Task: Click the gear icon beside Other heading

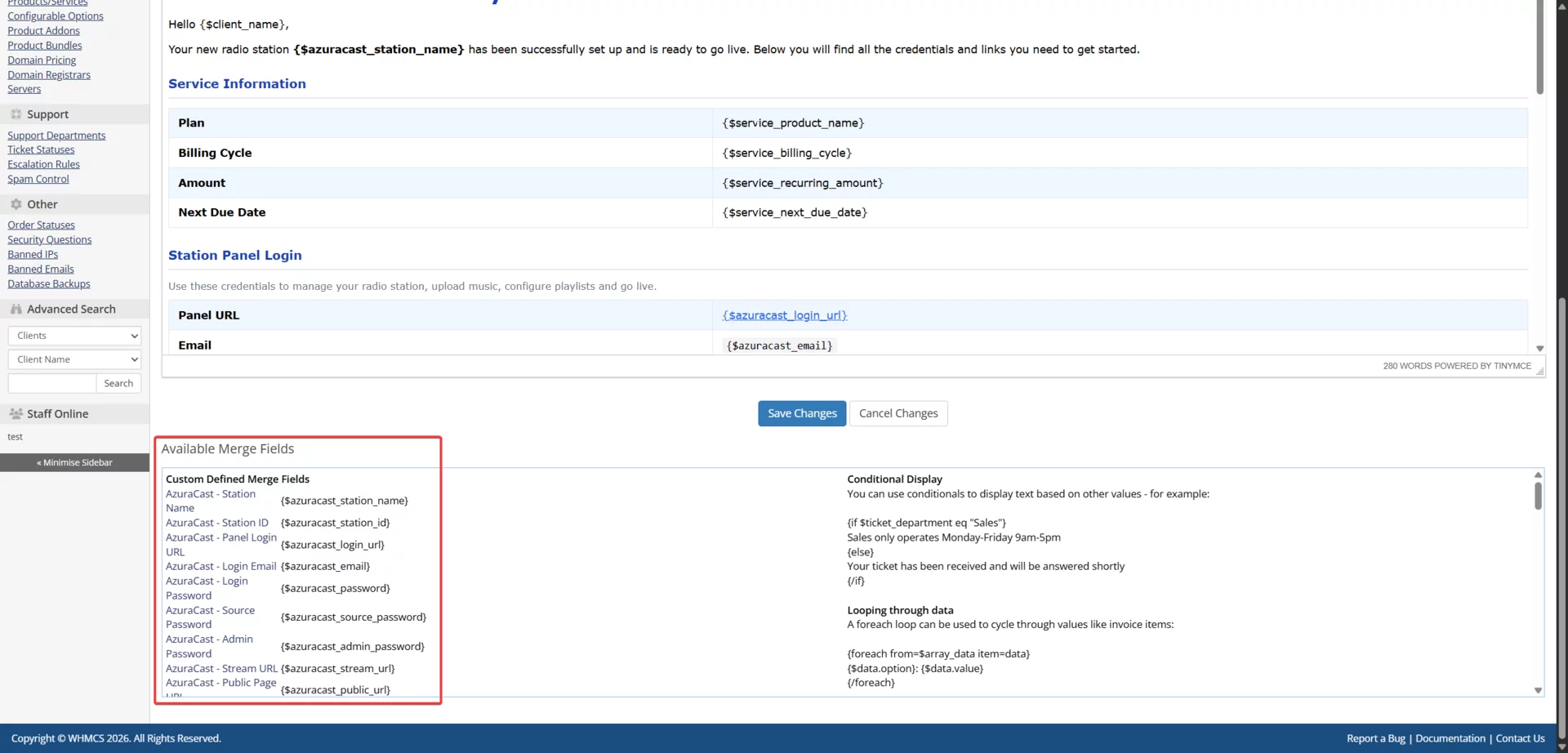Action: coord(16,204)
